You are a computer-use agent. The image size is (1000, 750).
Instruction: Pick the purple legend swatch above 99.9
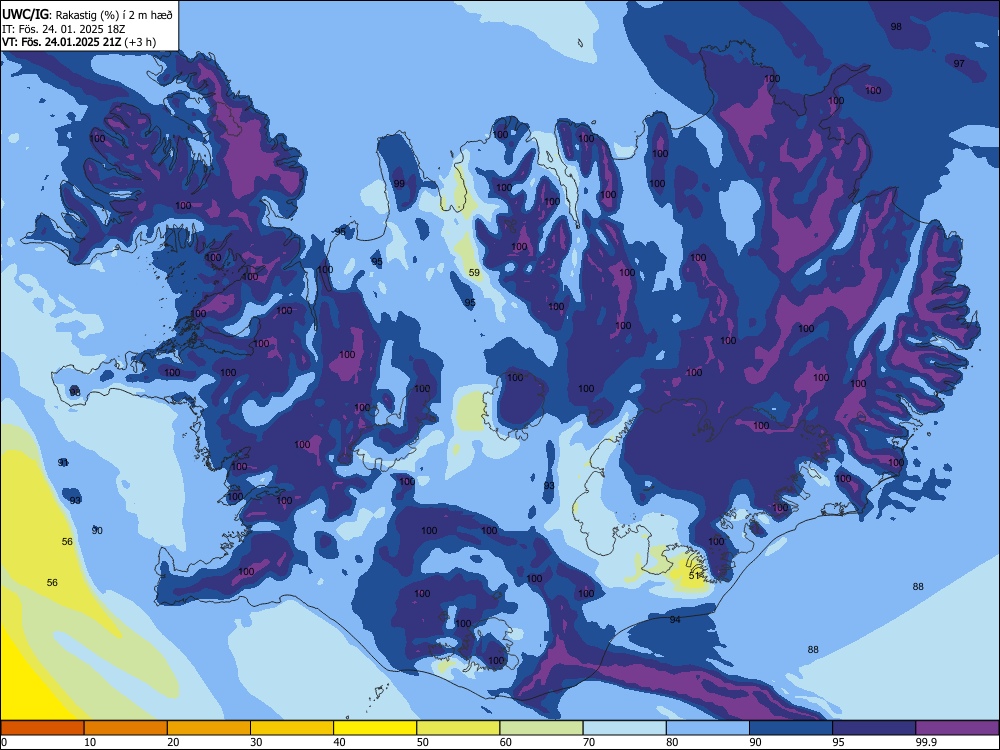957,728
